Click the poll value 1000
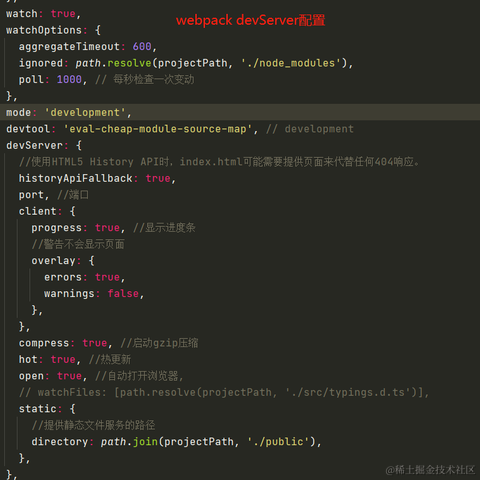480x480 pixels. click(69, 79)
